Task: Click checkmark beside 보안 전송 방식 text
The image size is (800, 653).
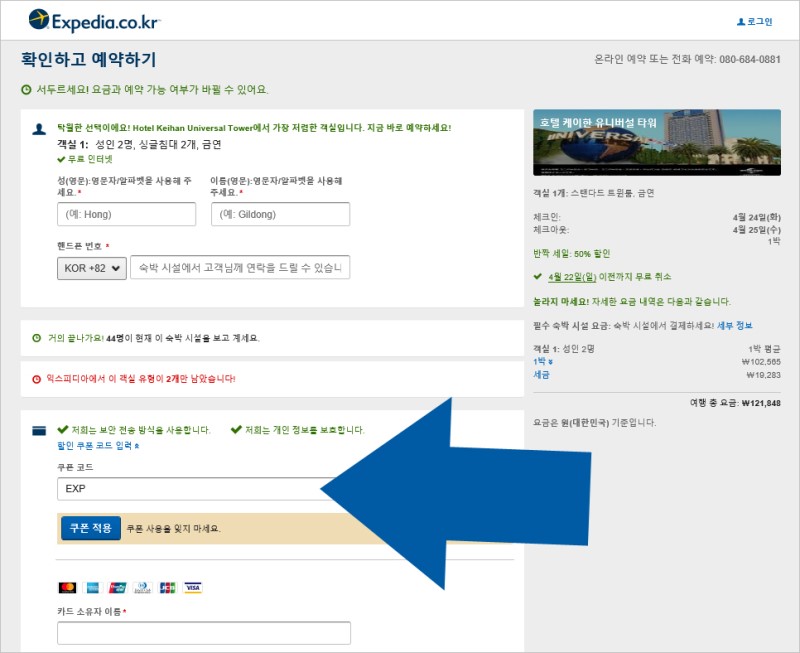Action: point(63,429)
